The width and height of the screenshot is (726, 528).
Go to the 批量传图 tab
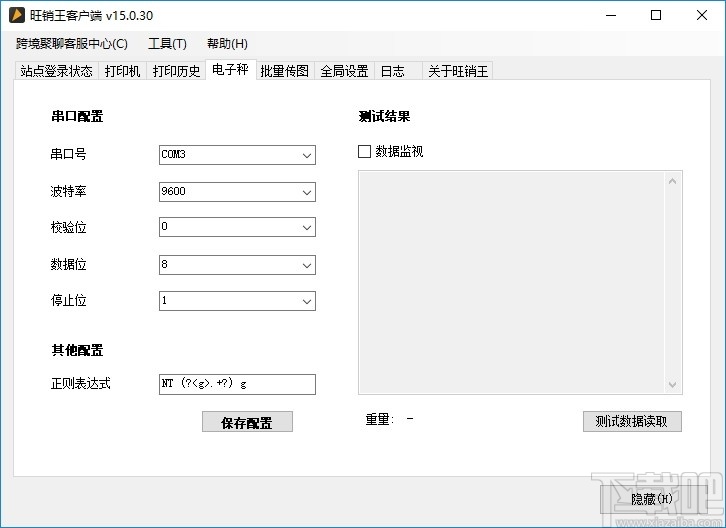285,71
